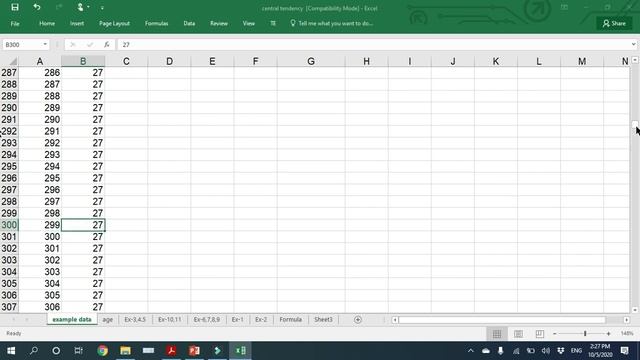Screen dimensions: 640x360
Task: Switch to the age sheet tab
Action: click(x=108, y=320)
